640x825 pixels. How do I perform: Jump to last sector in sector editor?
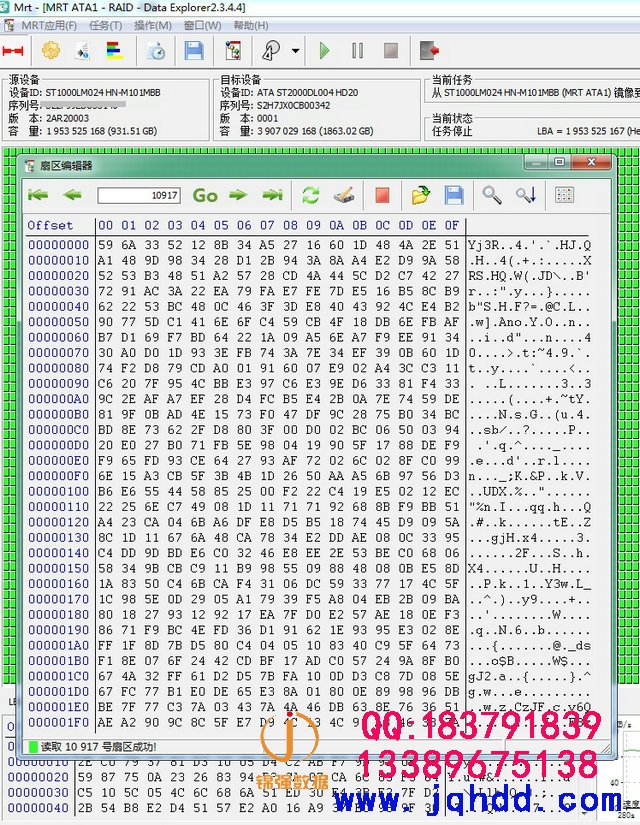pyautogui.click(x=272, y=195)
